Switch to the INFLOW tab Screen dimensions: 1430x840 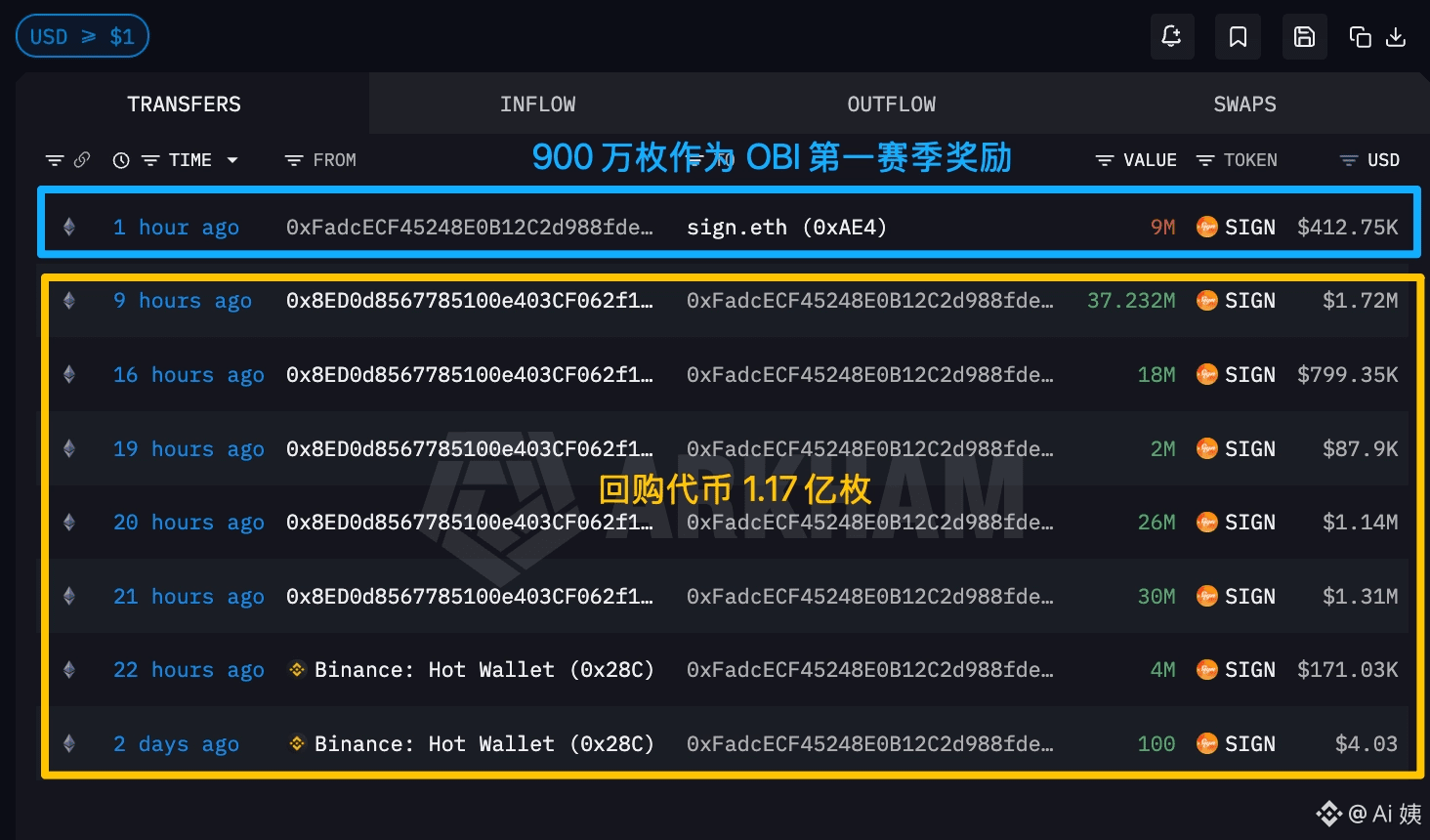(x=537, y=104)
